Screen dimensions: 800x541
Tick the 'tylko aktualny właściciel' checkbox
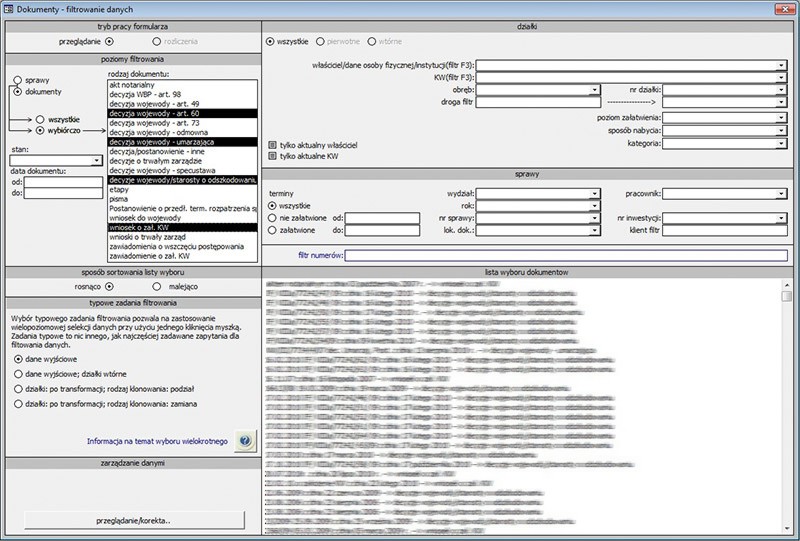tap(272, 145)
